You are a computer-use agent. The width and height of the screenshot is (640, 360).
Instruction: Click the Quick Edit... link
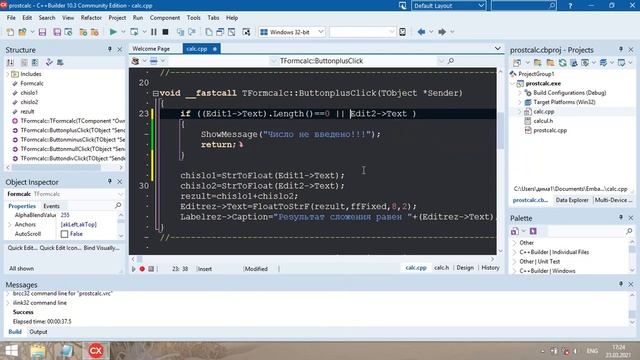[22, 248]
